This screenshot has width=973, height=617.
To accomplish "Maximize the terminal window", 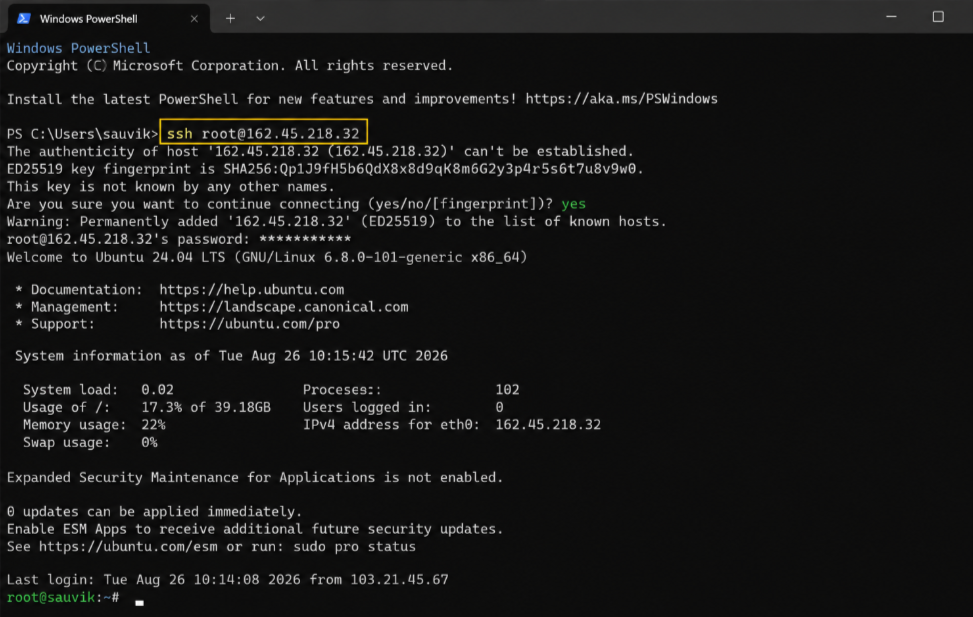I will 938,17.
